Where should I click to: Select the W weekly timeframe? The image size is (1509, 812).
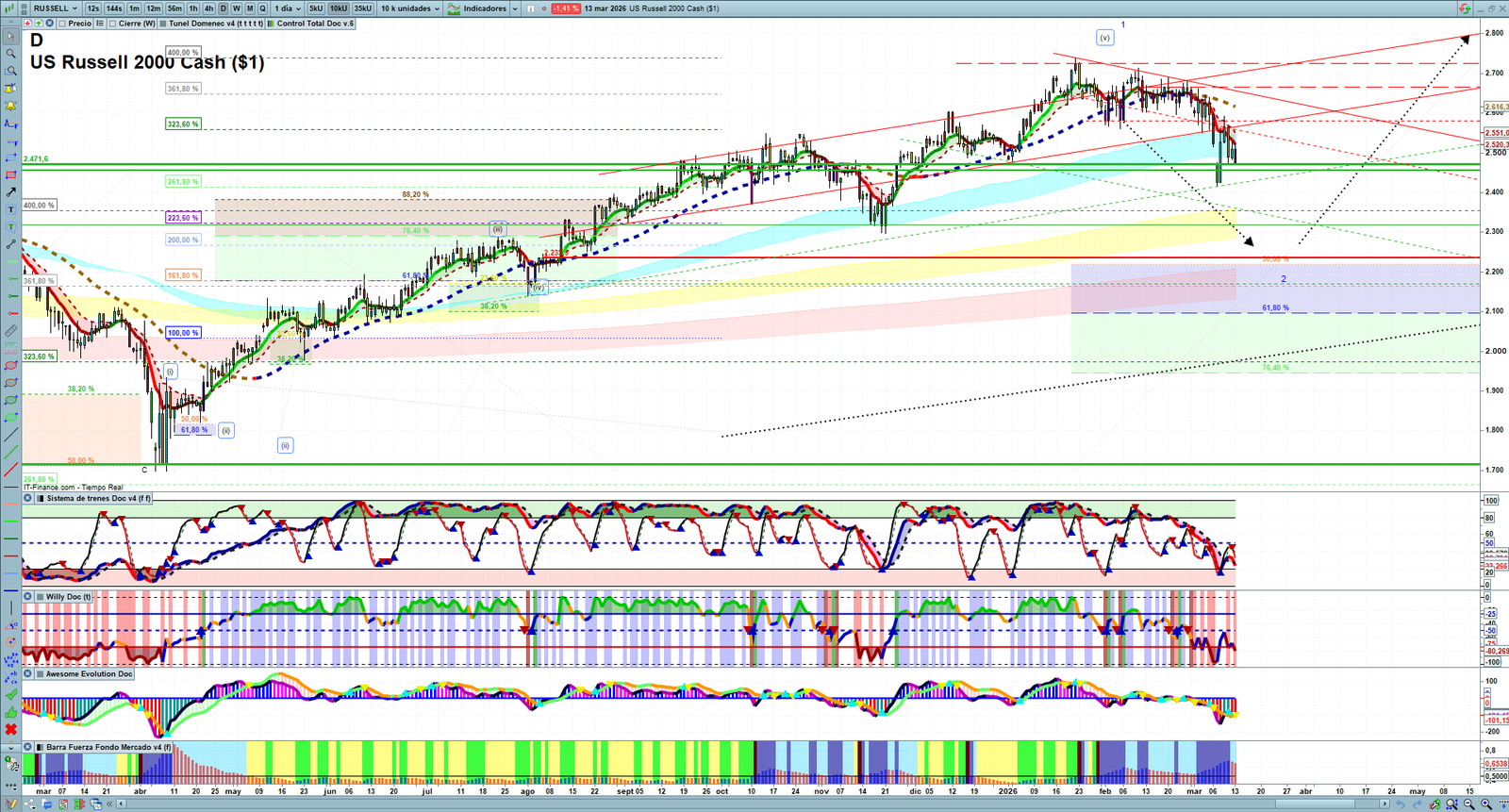(x=236, y=8)
